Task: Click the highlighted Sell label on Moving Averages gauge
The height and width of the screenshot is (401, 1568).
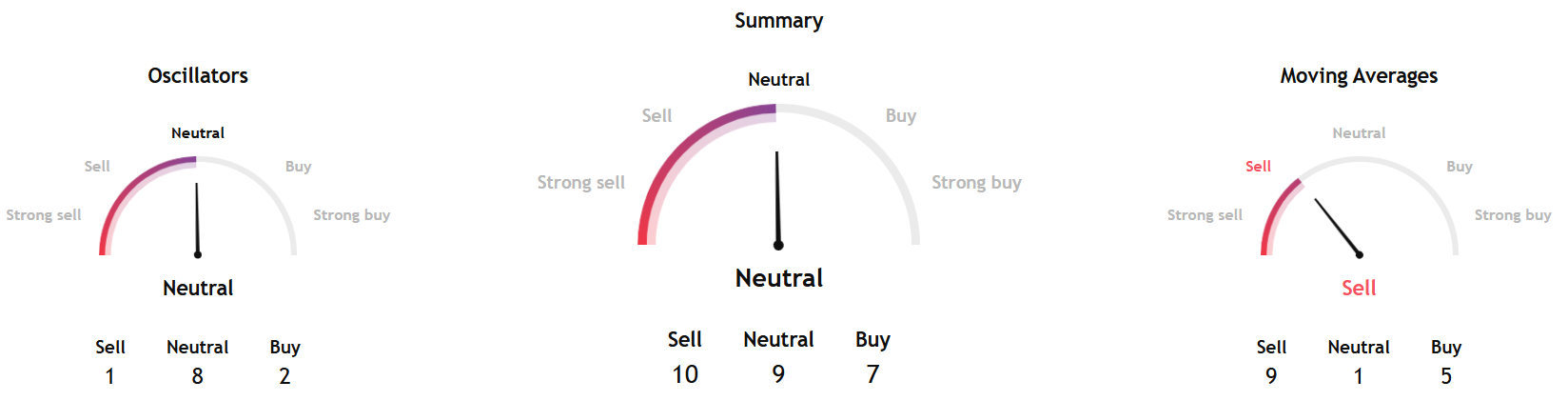Action: point(1258,167)
